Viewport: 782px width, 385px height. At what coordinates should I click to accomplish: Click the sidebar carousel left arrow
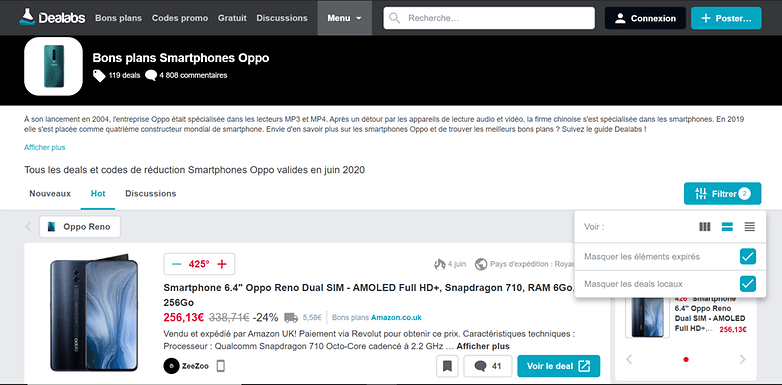(x=629, y=359)
